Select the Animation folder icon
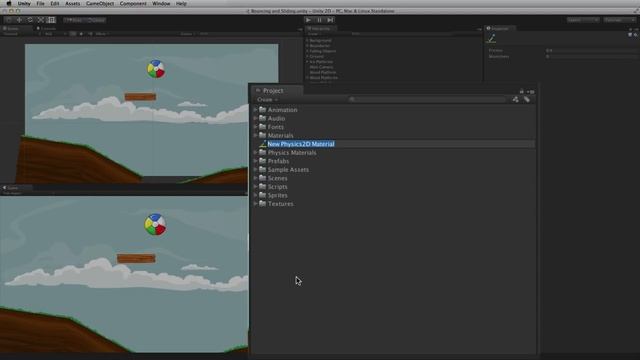 [x=262, y=110]
